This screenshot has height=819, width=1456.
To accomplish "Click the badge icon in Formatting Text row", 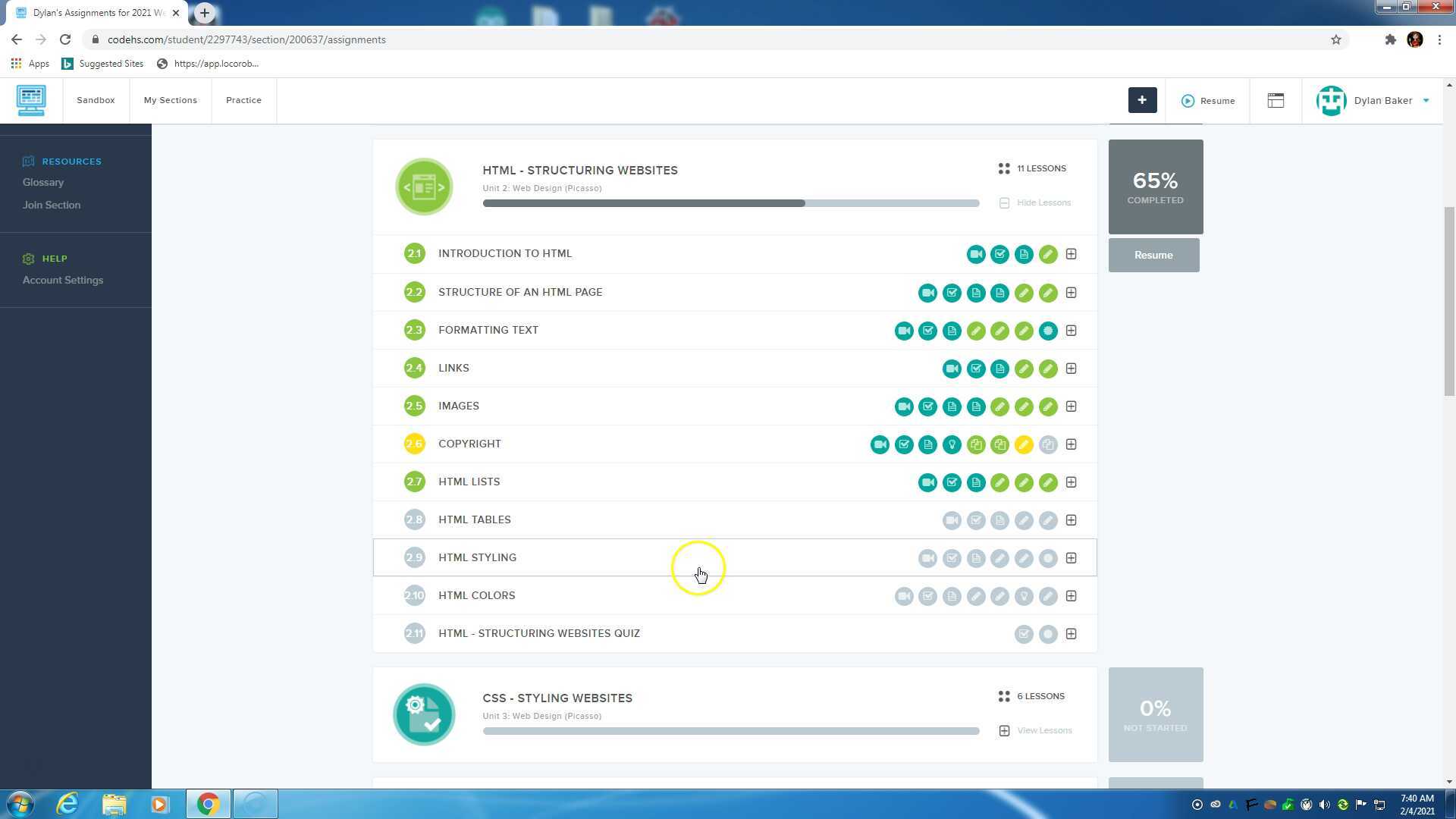I will coord(1048,331).
